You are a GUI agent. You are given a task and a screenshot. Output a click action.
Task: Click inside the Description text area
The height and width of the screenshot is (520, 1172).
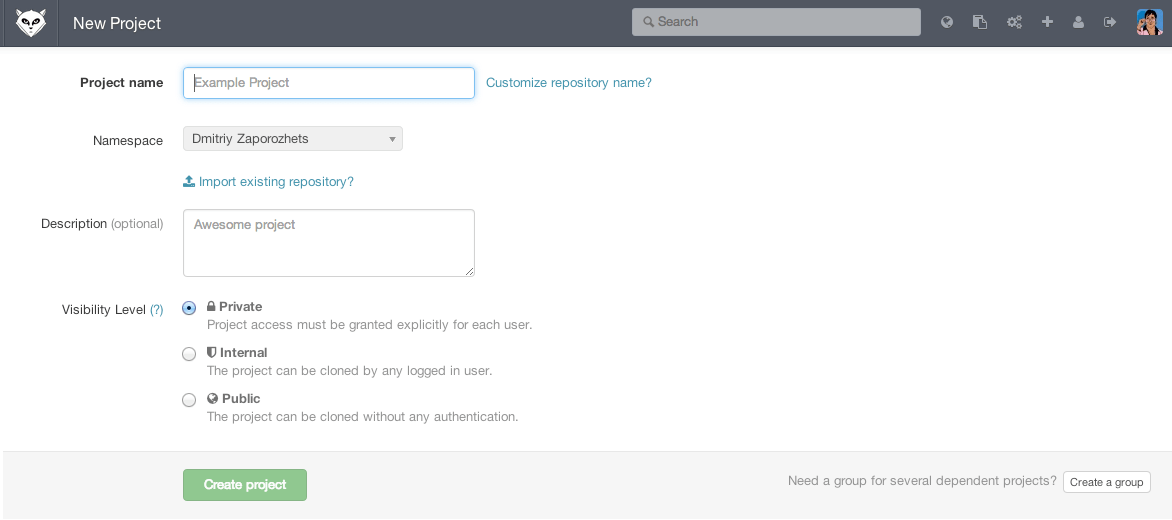pos(328,243)
